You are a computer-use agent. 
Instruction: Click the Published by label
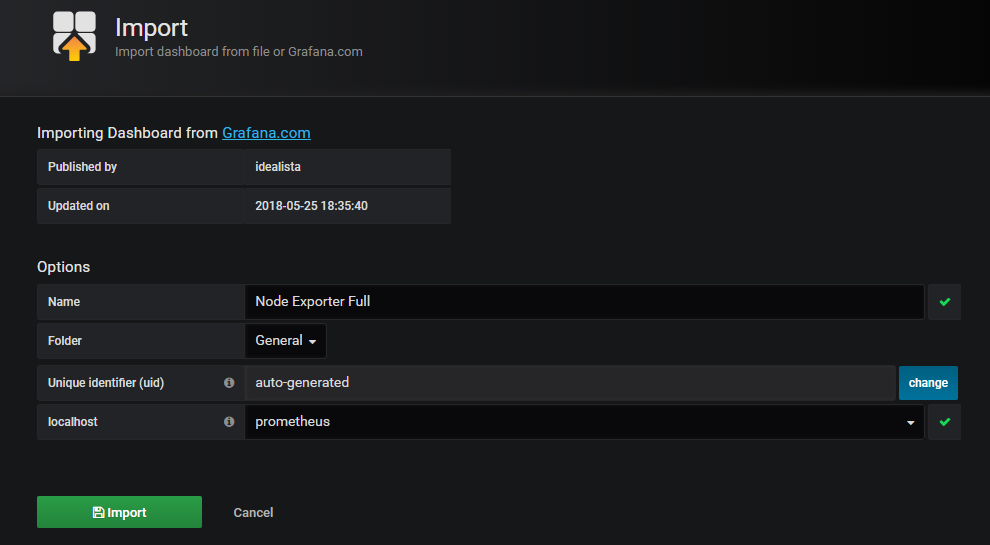pos(82,167)
